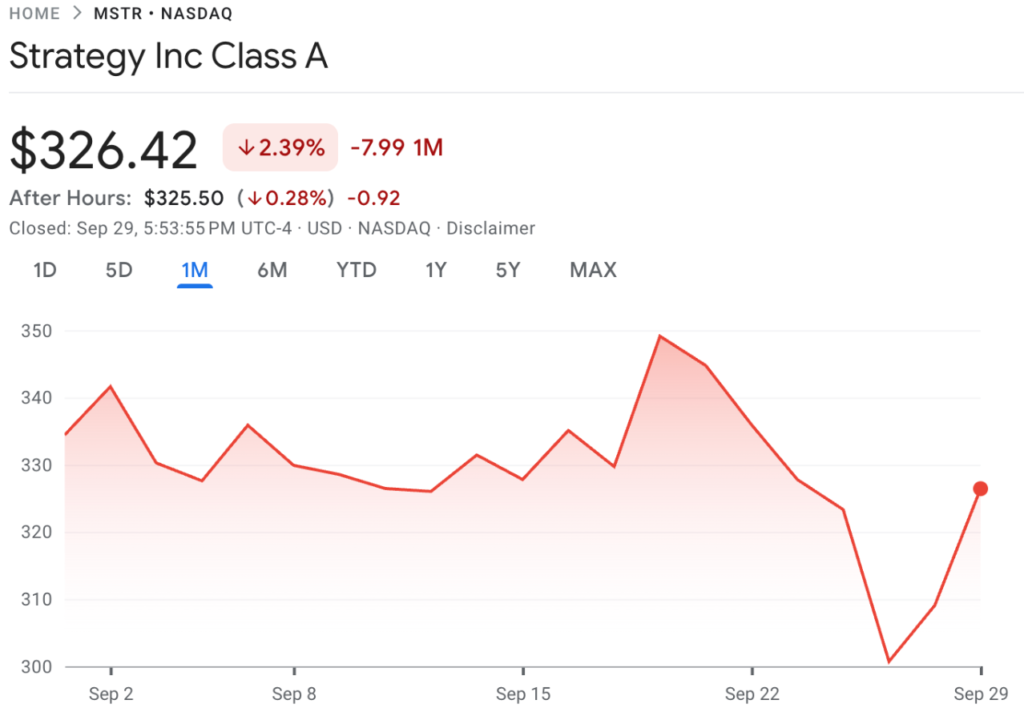Click the down arrow in percent badge
Image resolution: width=1024 pixels, height=716 pixels.
[x=246, y=148]
